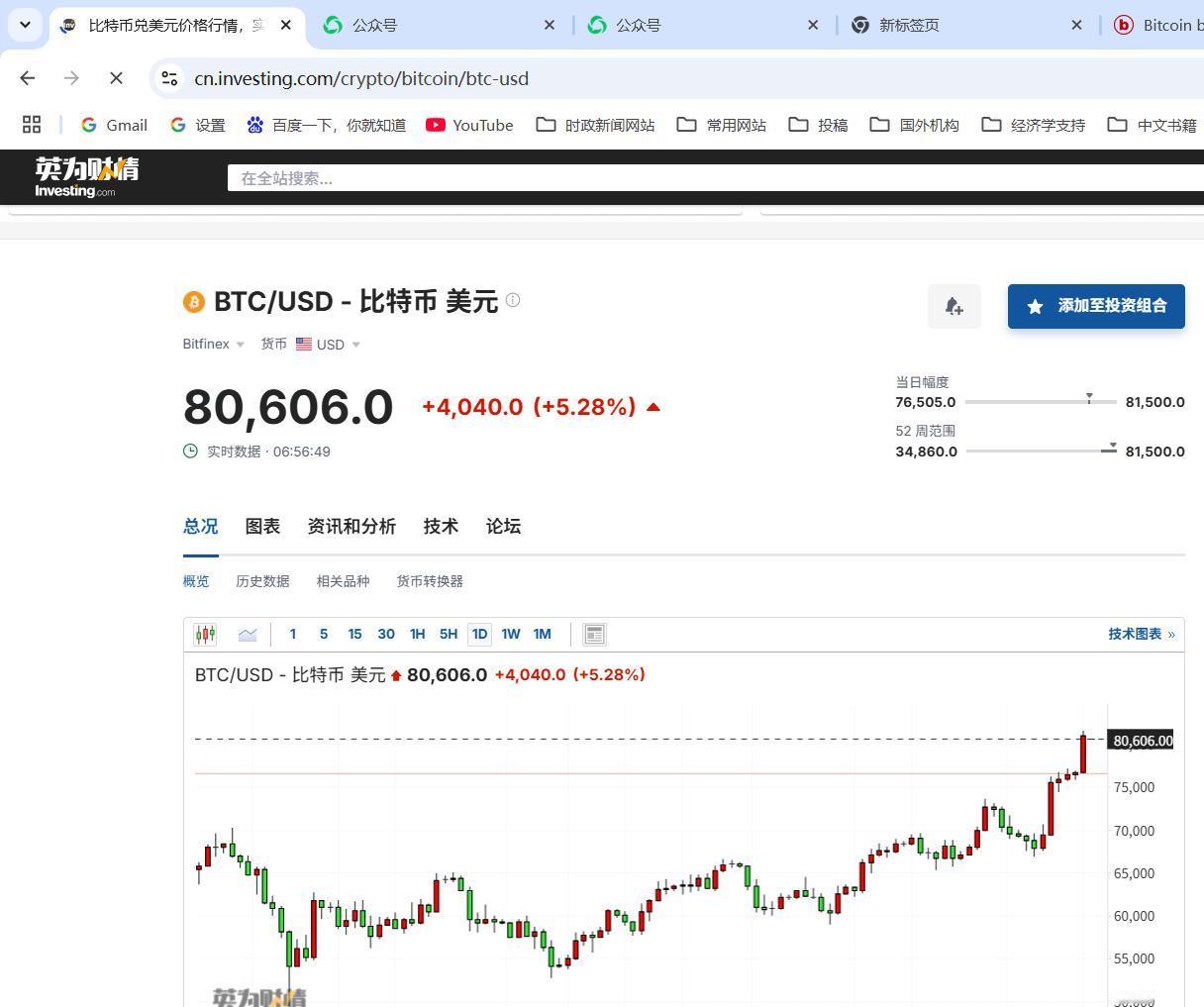Switch chart to area line view
The height and width of the screenshot is (1007, 1204).
coord(248,635)
